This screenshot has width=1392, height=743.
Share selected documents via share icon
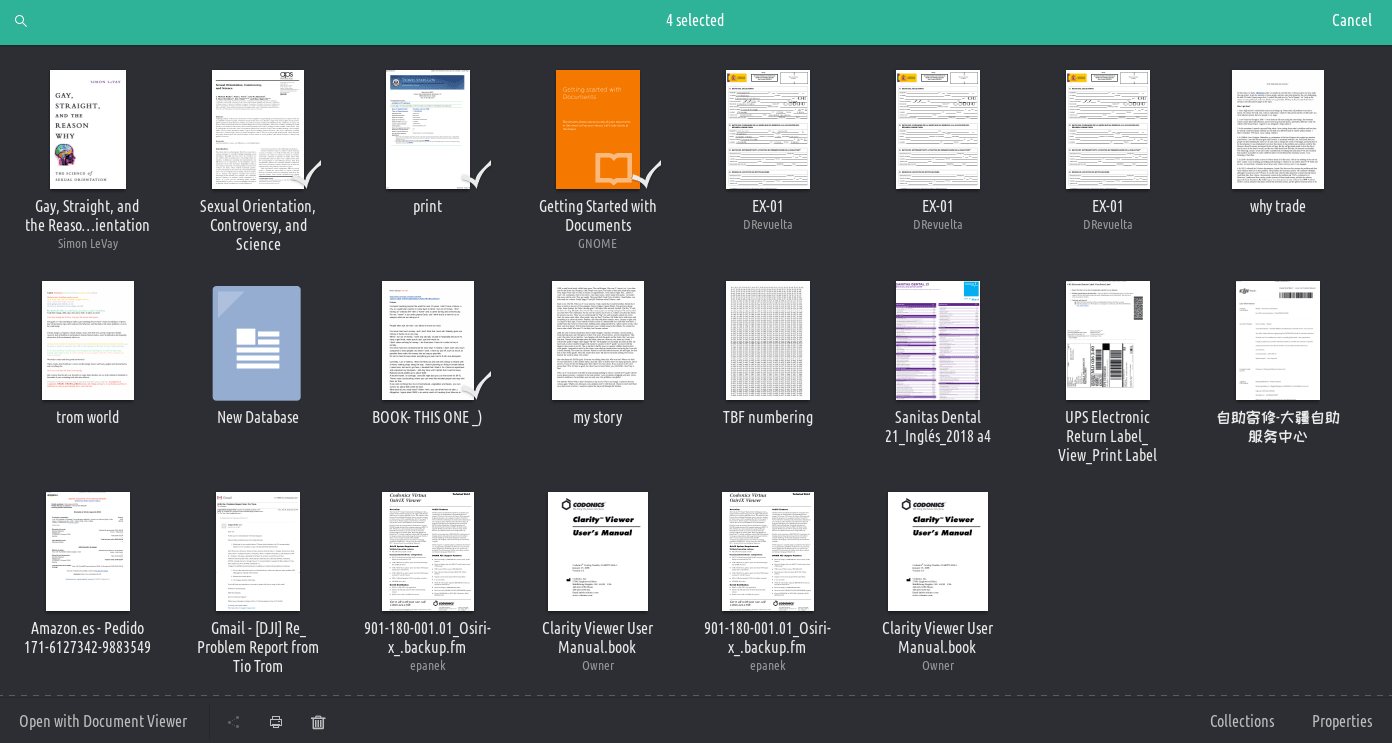[234, 721]
